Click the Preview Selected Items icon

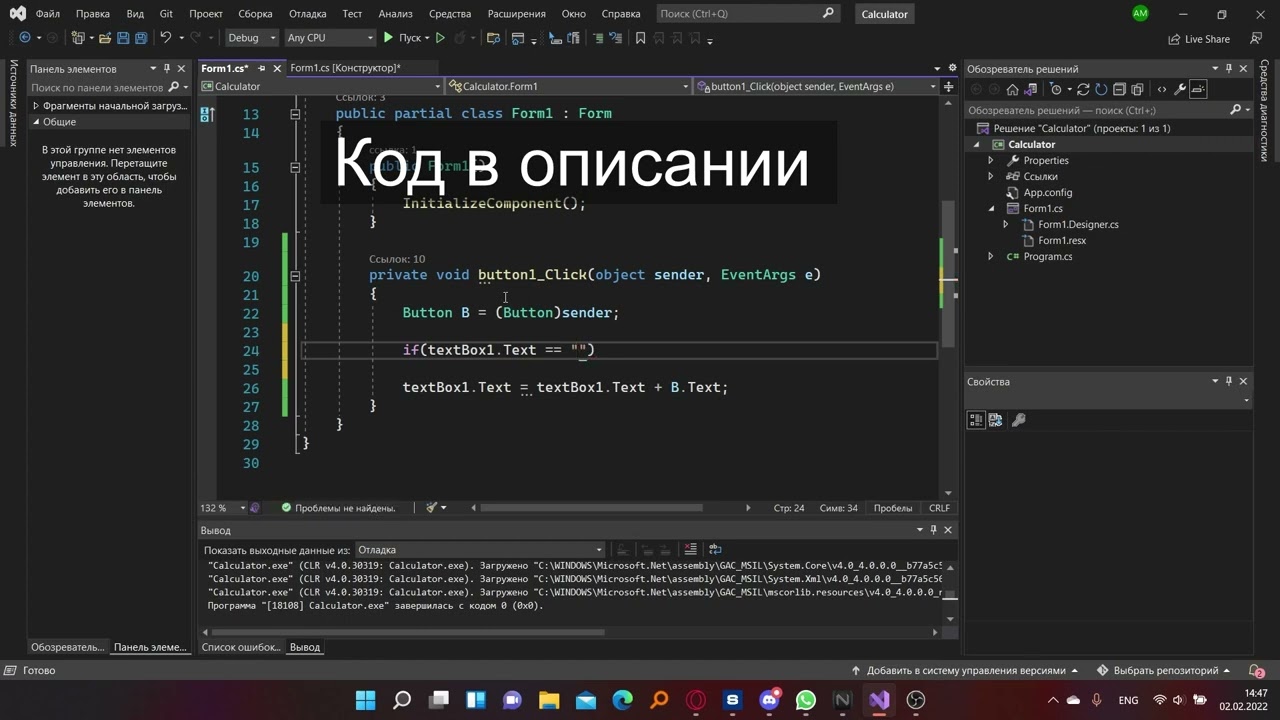(x=1198, y=90)
